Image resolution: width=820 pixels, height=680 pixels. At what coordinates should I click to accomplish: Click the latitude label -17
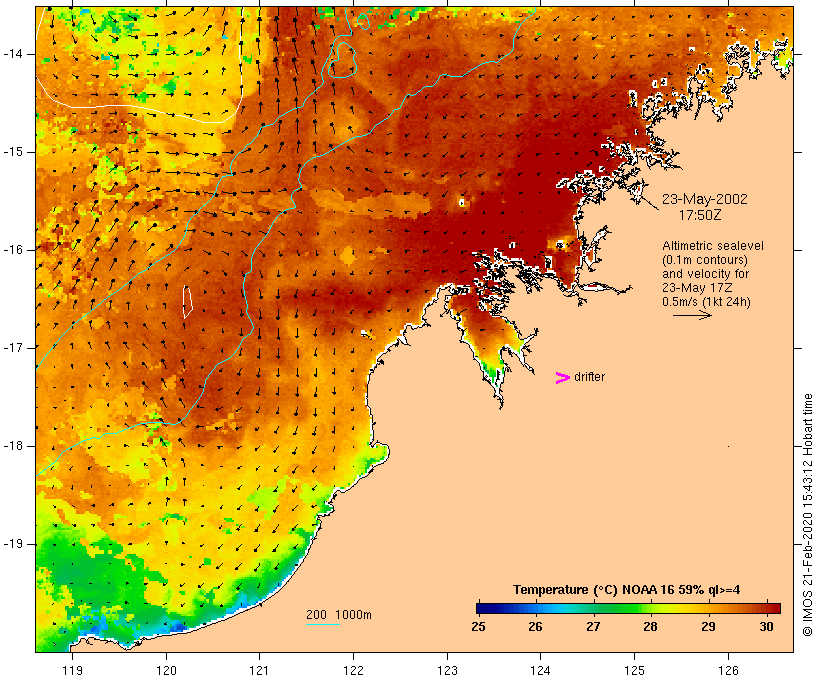point(12,348)
